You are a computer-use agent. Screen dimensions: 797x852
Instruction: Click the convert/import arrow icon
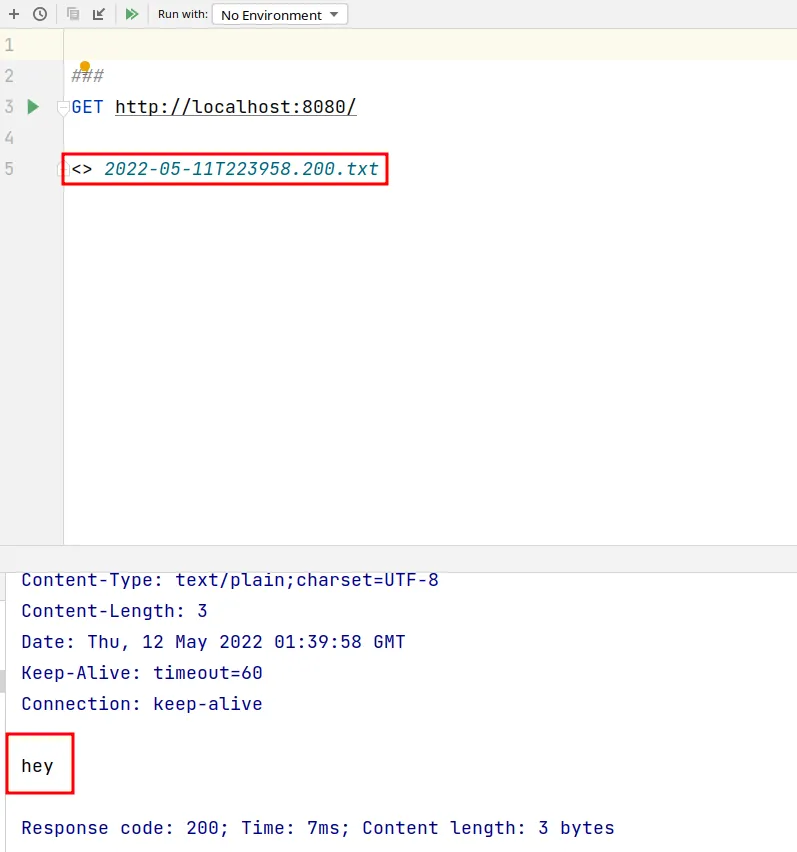click(x=98, y=14)
